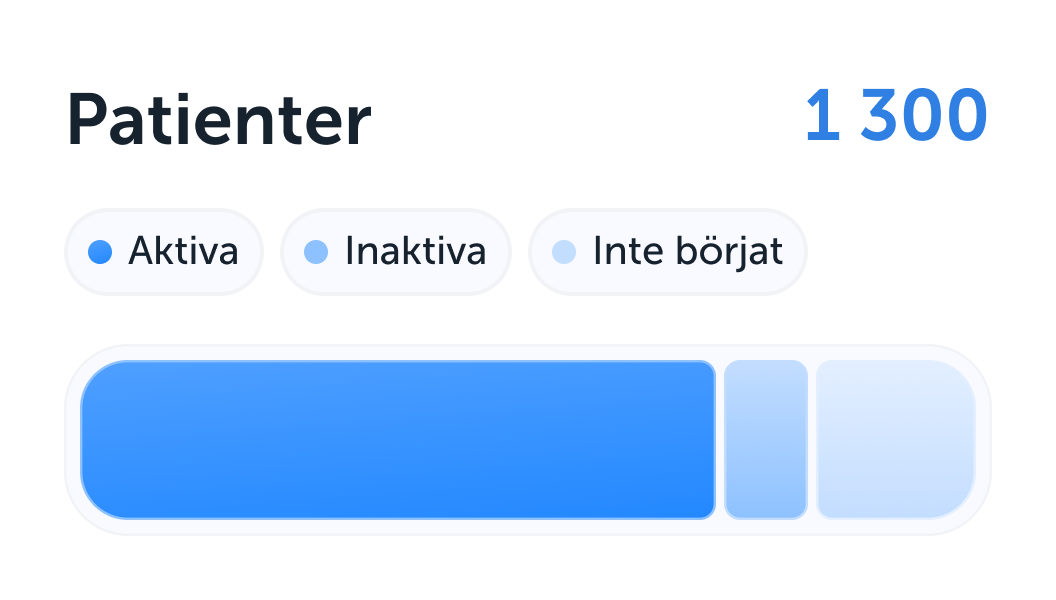
Task: Toggle the Inaktiva filter chip
Action: (x=396, y=252)
